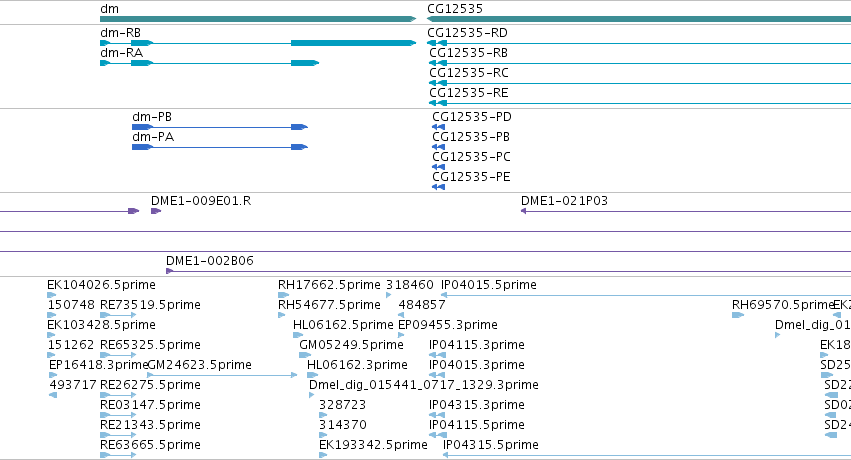851x460 pixels.
Task: Choose the CG12535-PC protein label
Action: (471, 157)
